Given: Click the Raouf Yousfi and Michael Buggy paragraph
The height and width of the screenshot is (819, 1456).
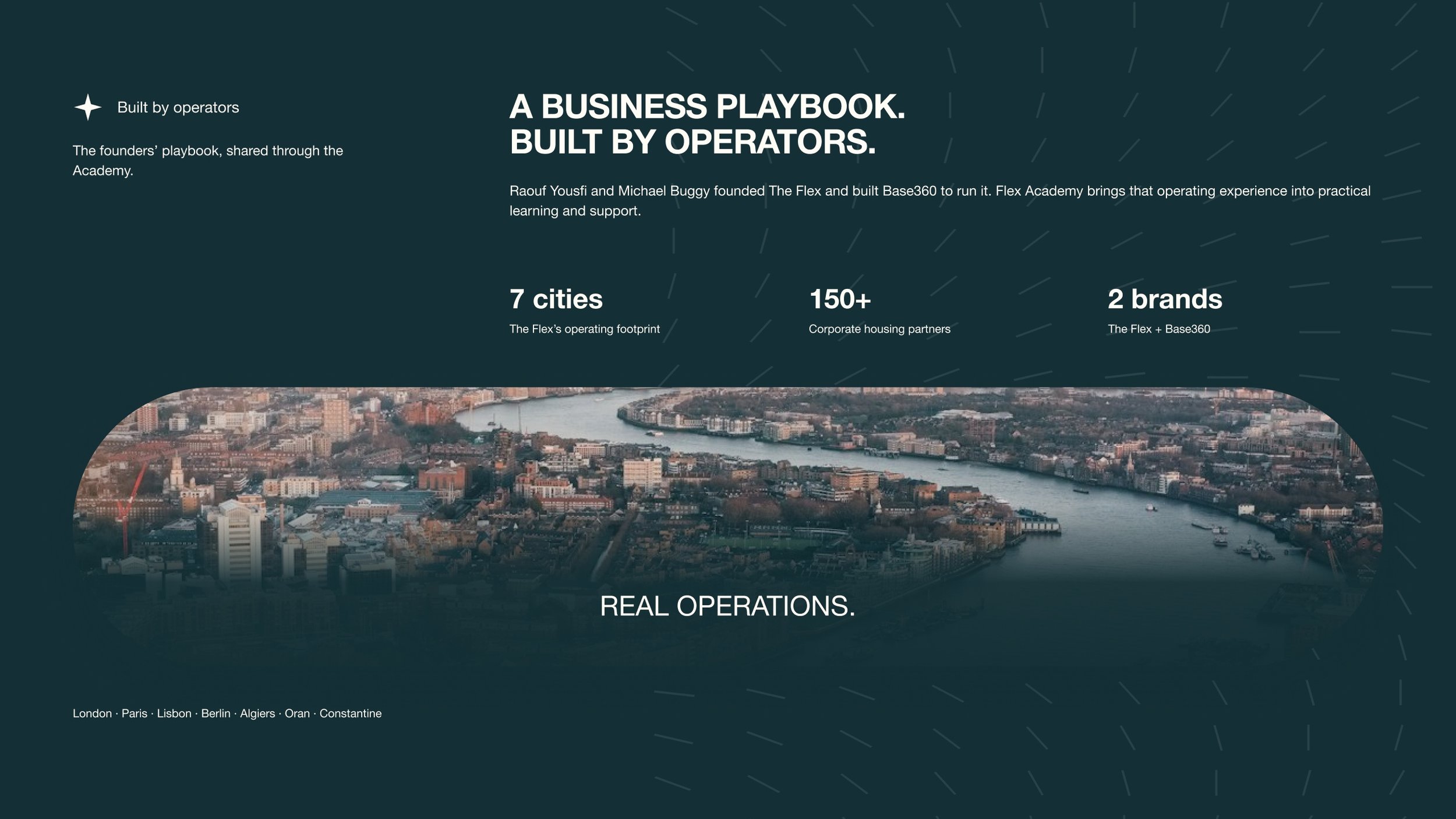Looking at the screenshot, I should tap(940, 201).
